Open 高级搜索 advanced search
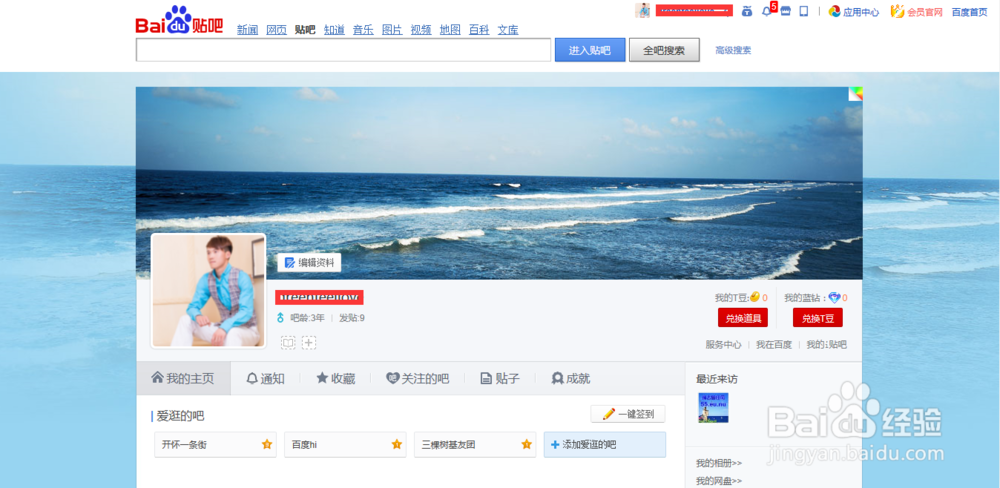 733,50
